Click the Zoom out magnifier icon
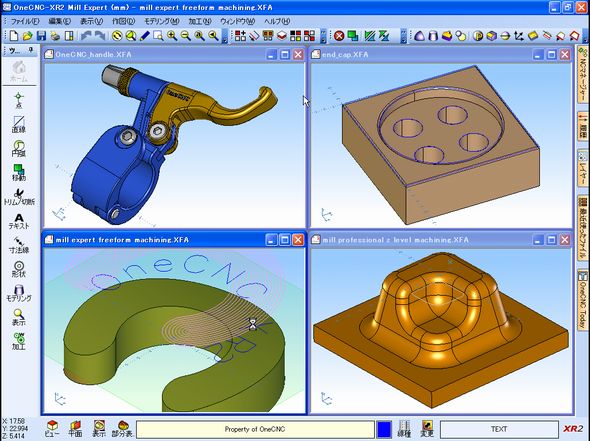 tap(186, 36)
